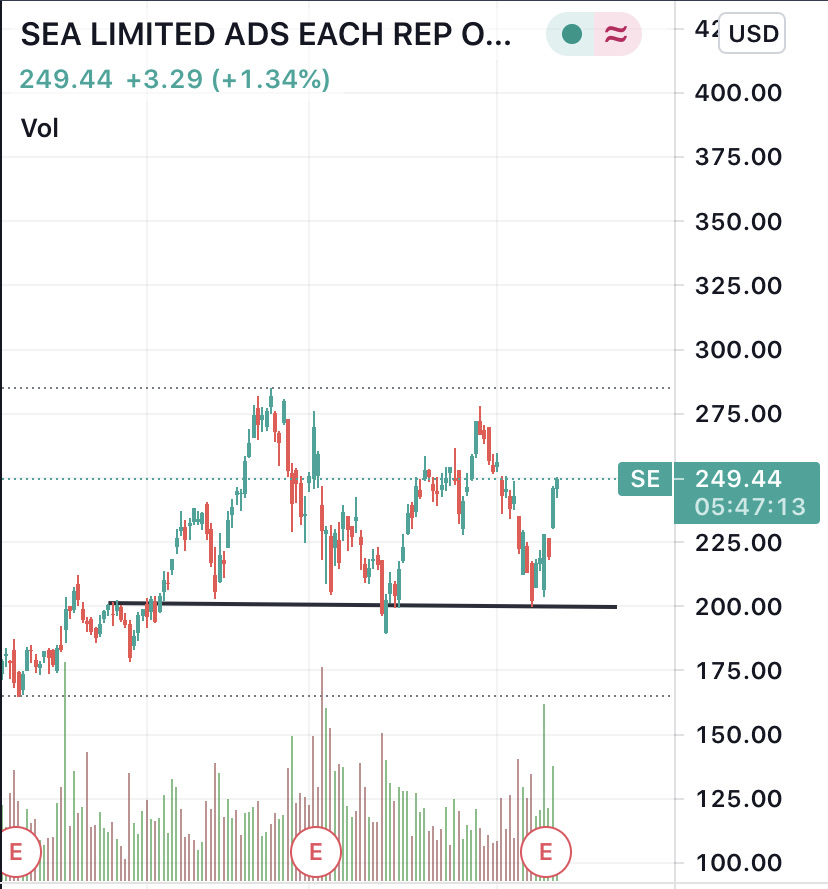828x889 pixels.
Task: Click the pink approximate-data wave icon
Action: point(616,34)
